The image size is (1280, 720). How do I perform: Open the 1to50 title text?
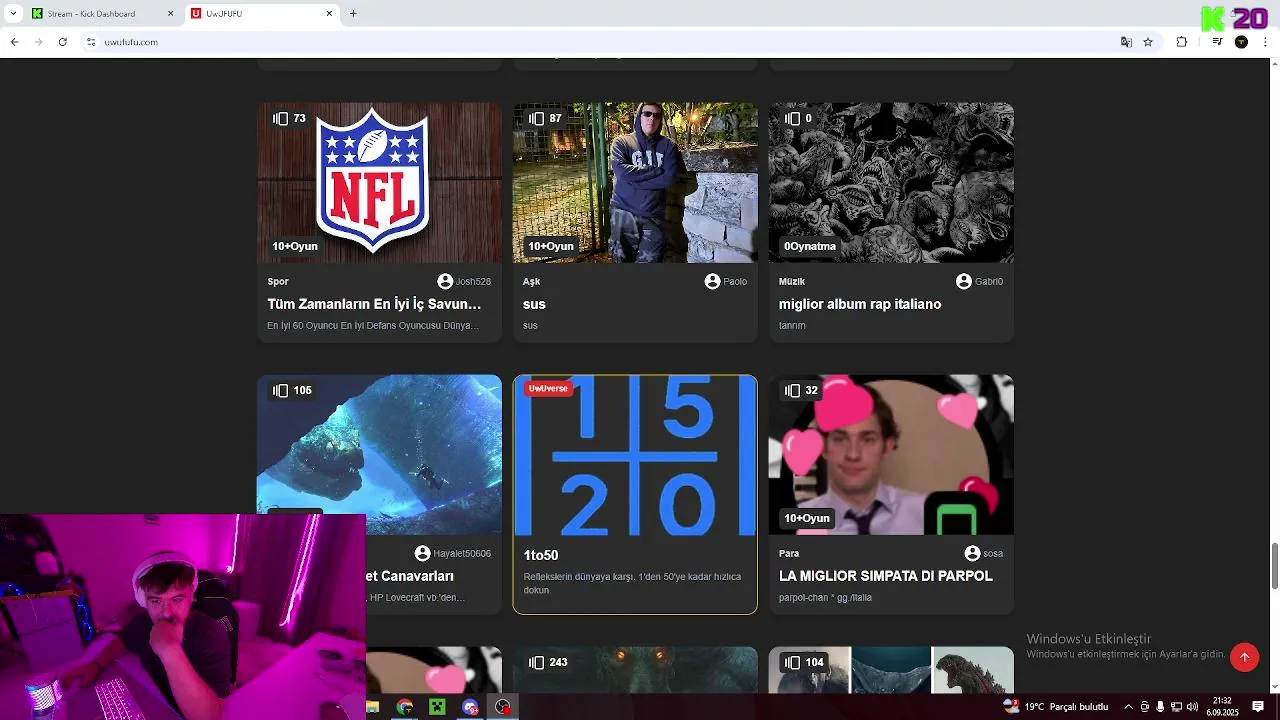[541, 555]
